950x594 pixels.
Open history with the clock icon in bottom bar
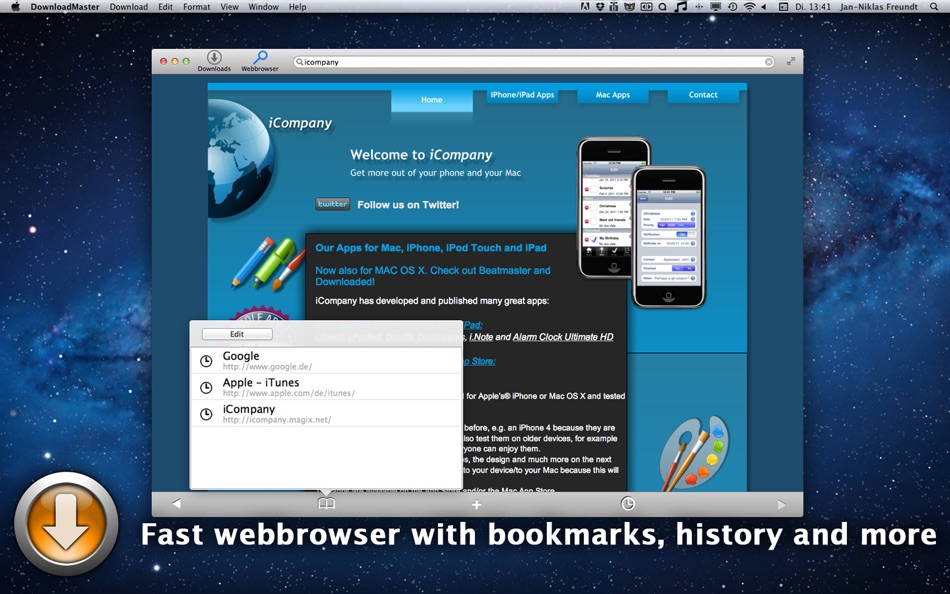(628, 503)
